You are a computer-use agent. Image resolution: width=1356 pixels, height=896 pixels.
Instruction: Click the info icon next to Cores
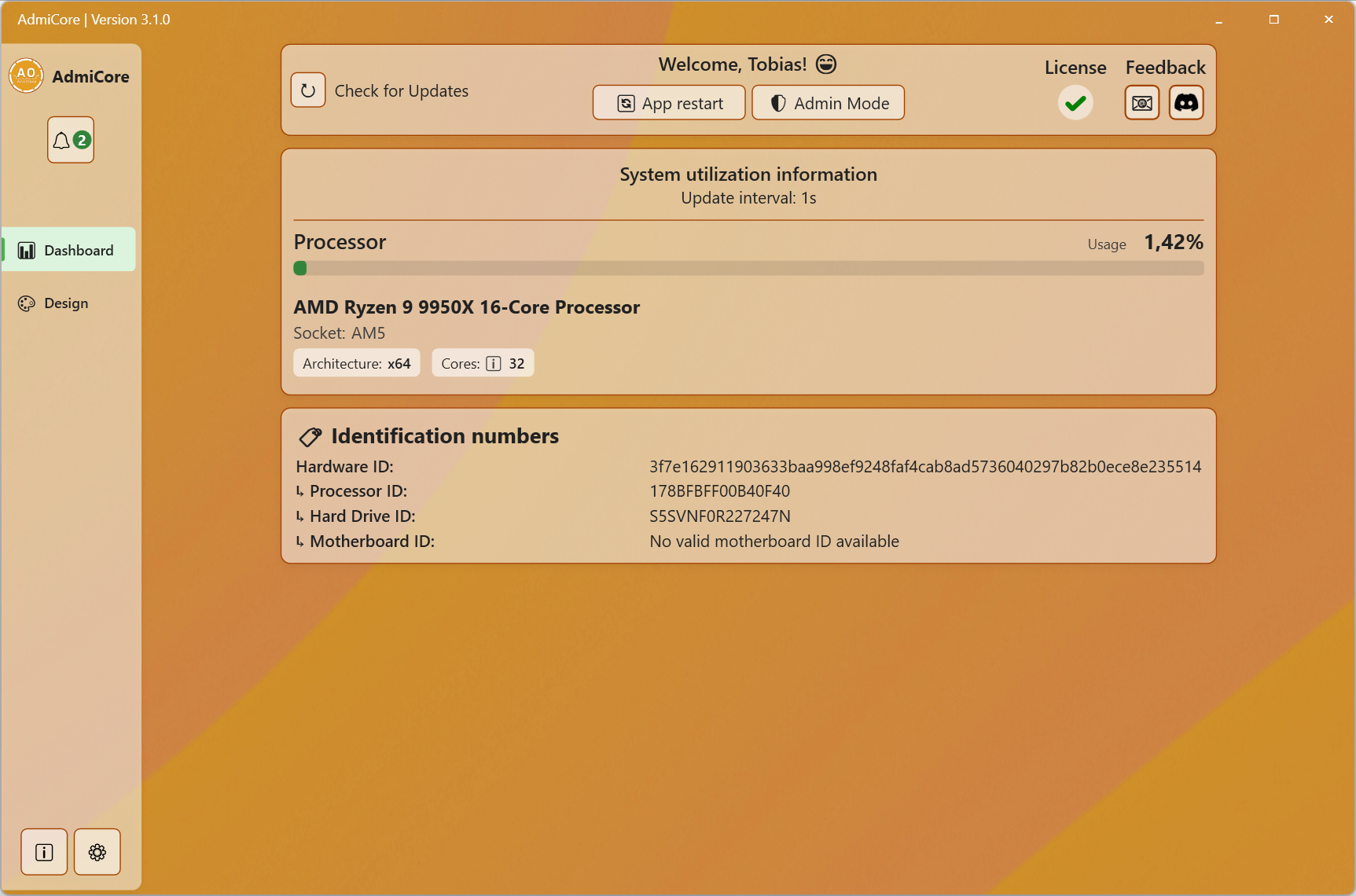(x=494, y=363)
